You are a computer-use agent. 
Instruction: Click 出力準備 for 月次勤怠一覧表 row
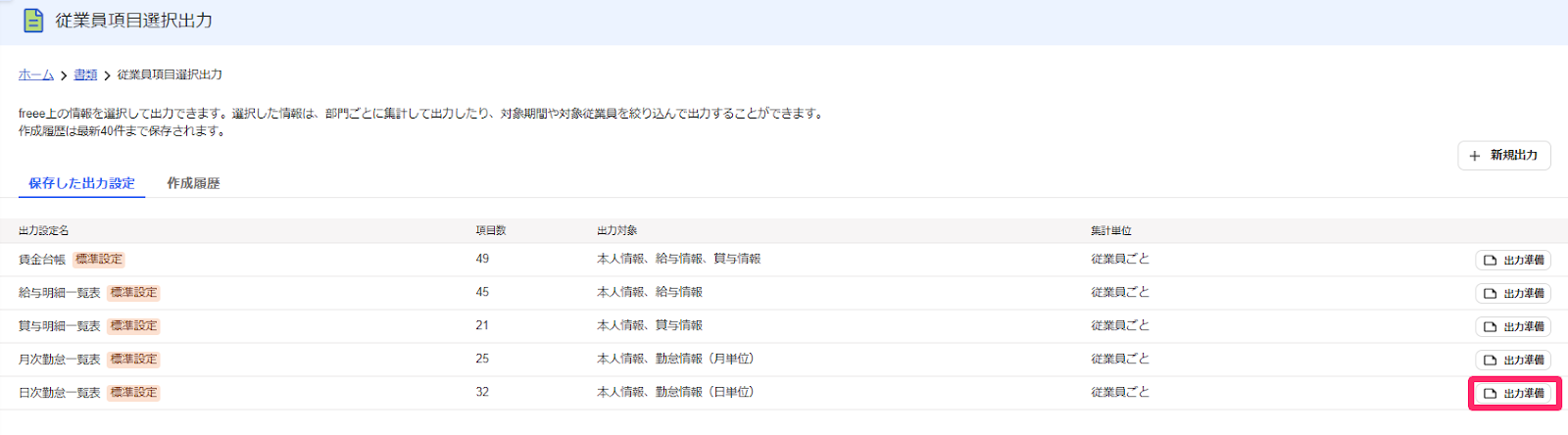pyautogui.click(x=1513, y=360)
